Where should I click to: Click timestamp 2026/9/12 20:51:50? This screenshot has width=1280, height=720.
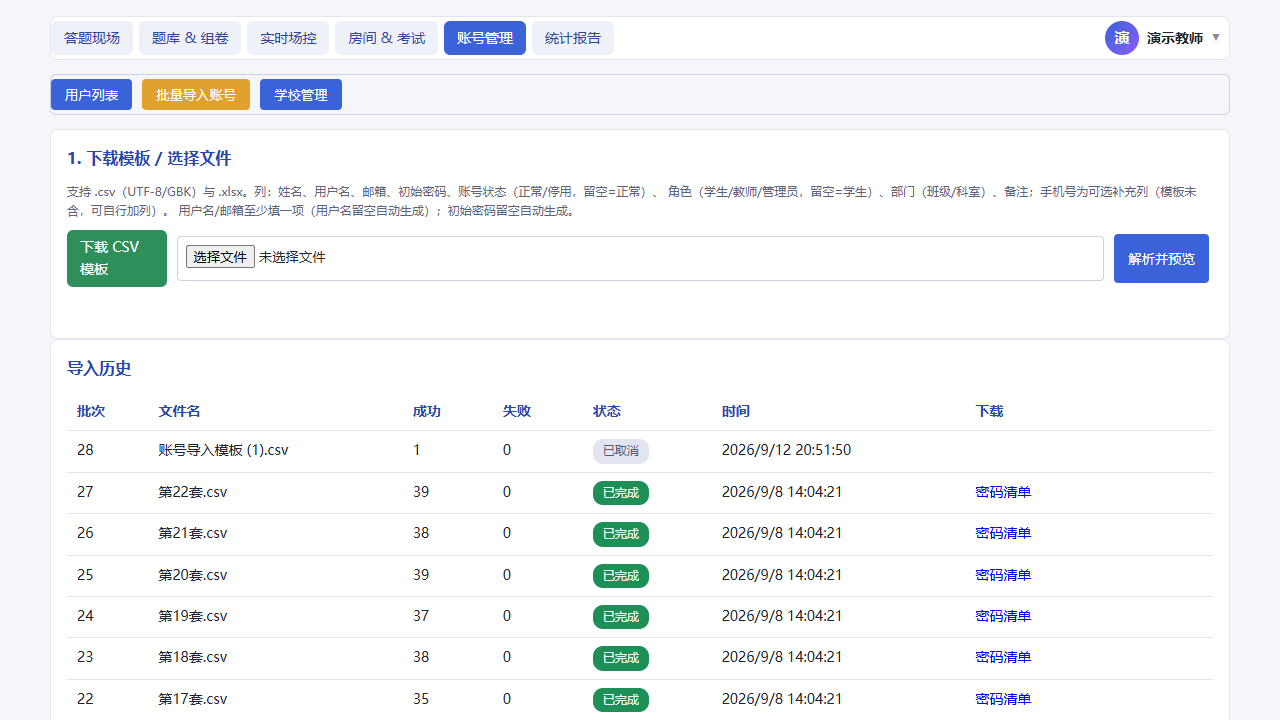[x=786, y=450]
